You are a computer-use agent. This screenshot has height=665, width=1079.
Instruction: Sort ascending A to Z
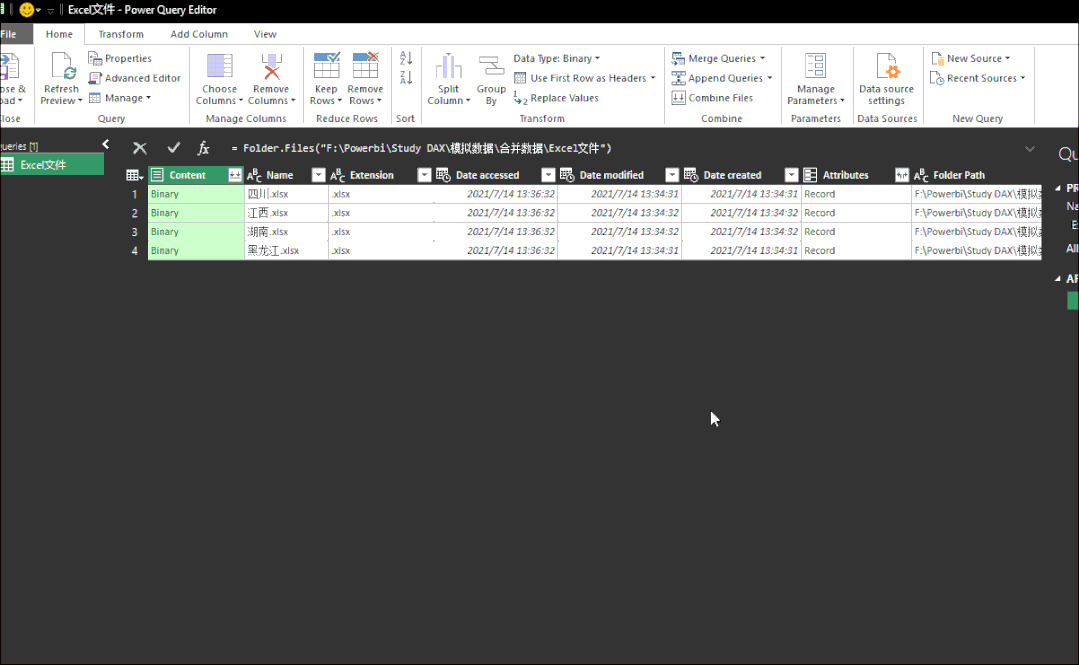pos(406,59)
